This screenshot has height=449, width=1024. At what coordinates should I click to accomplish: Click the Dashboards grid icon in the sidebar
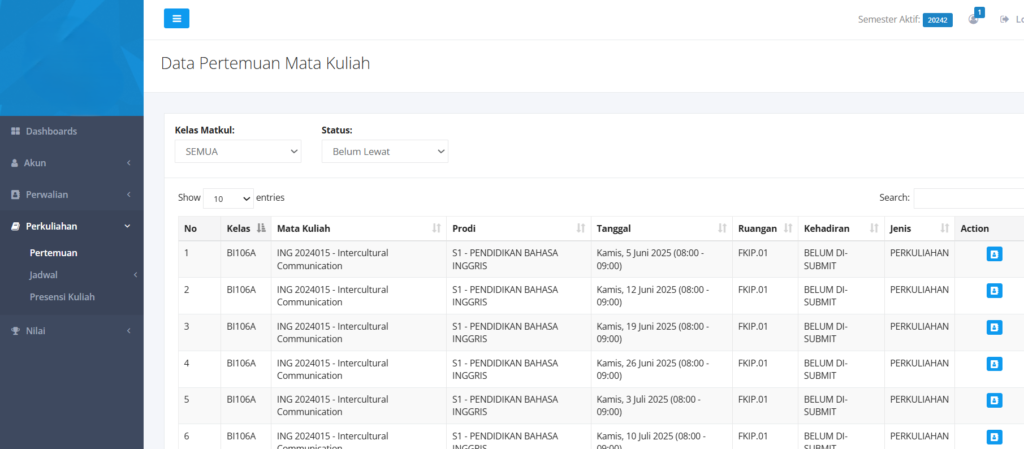click(x=16, y=131)
